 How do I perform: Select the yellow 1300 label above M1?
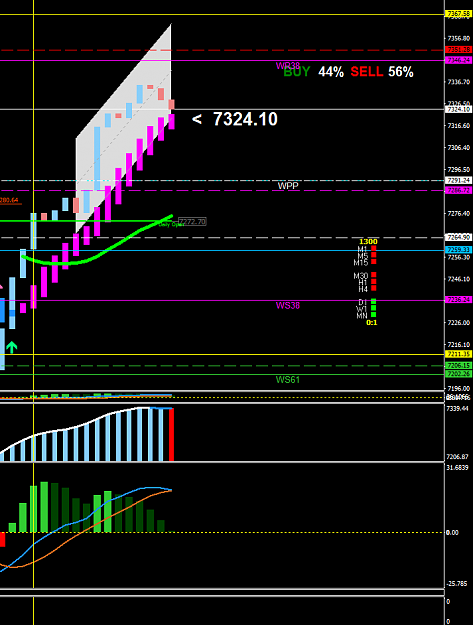tap(368, 242)
